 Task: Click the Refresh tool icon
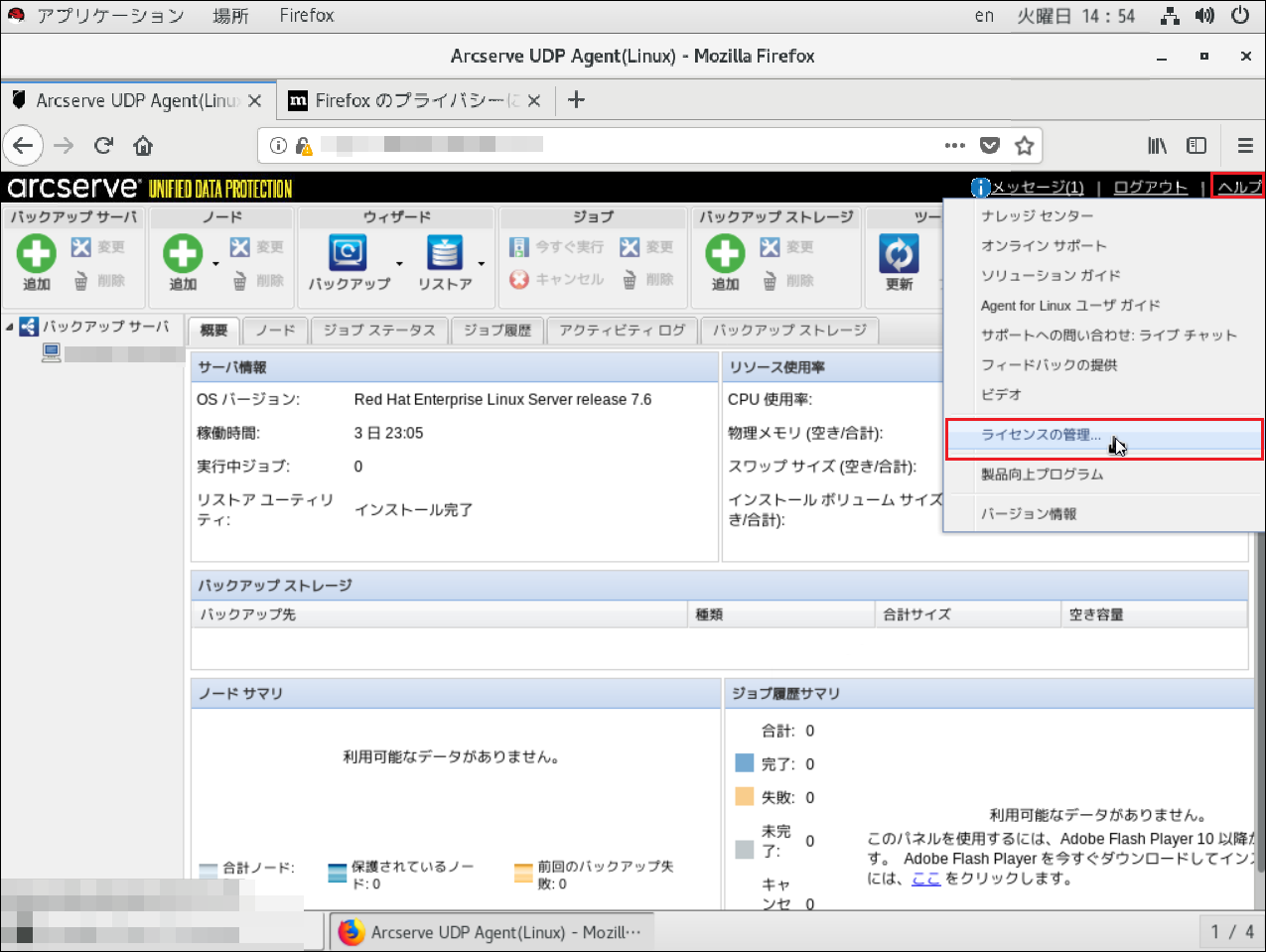pos(899,254)
